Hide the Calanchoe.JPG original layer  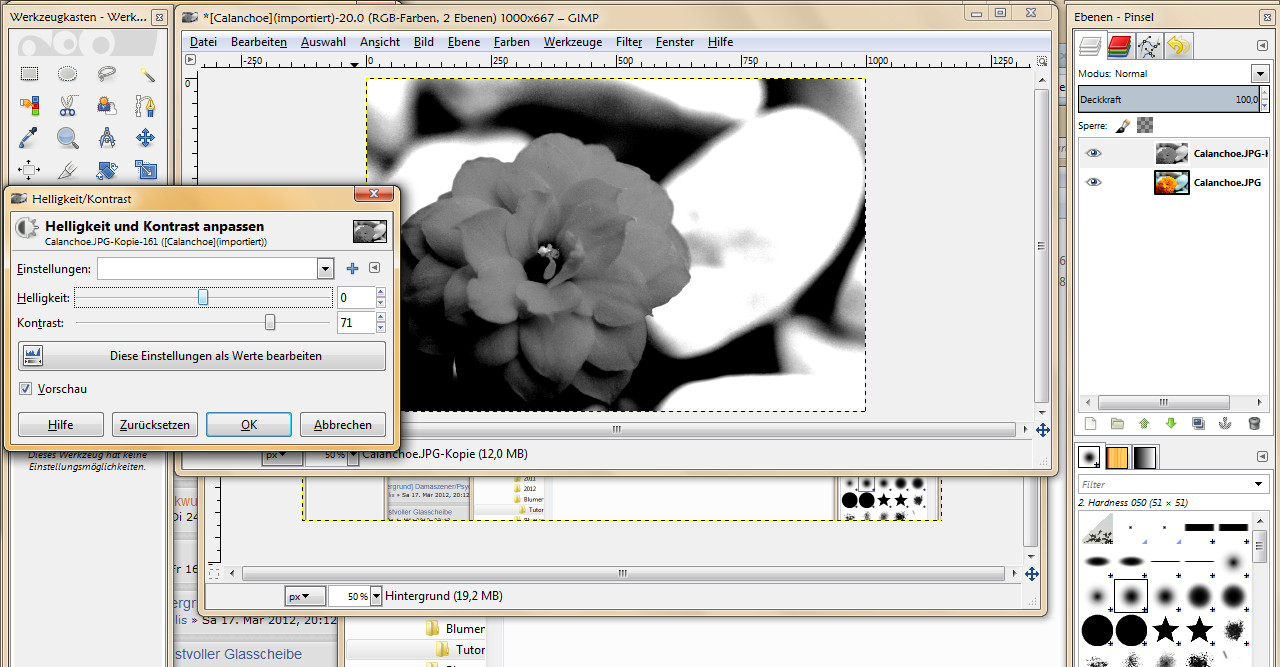[x=1094, y=182]
